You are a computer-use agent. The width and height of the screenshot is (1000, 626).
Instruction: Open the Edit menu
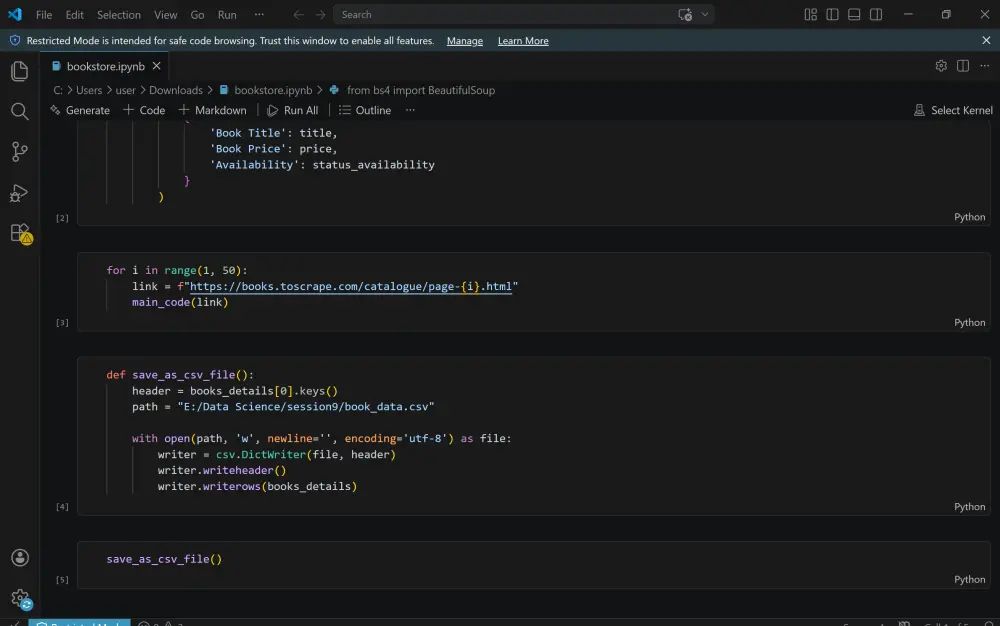pos(75,15)
